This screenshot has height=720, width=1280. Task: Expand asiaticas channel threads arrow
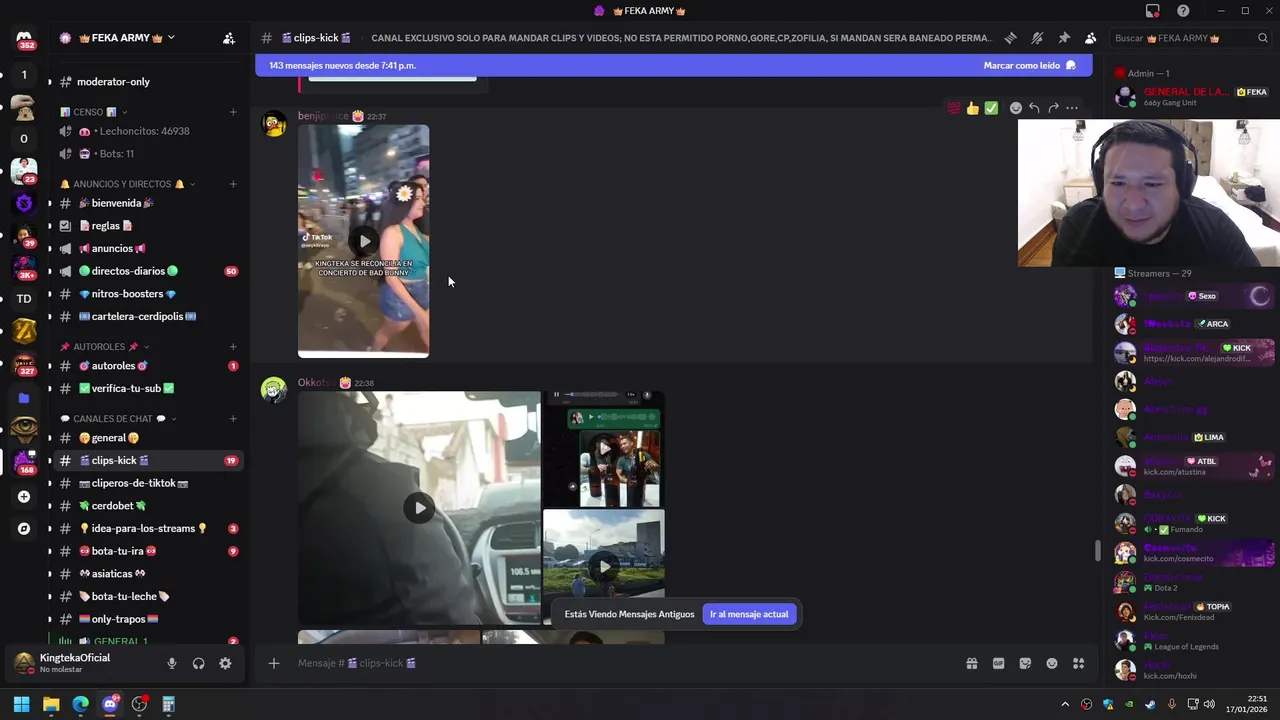pos(50,574)
